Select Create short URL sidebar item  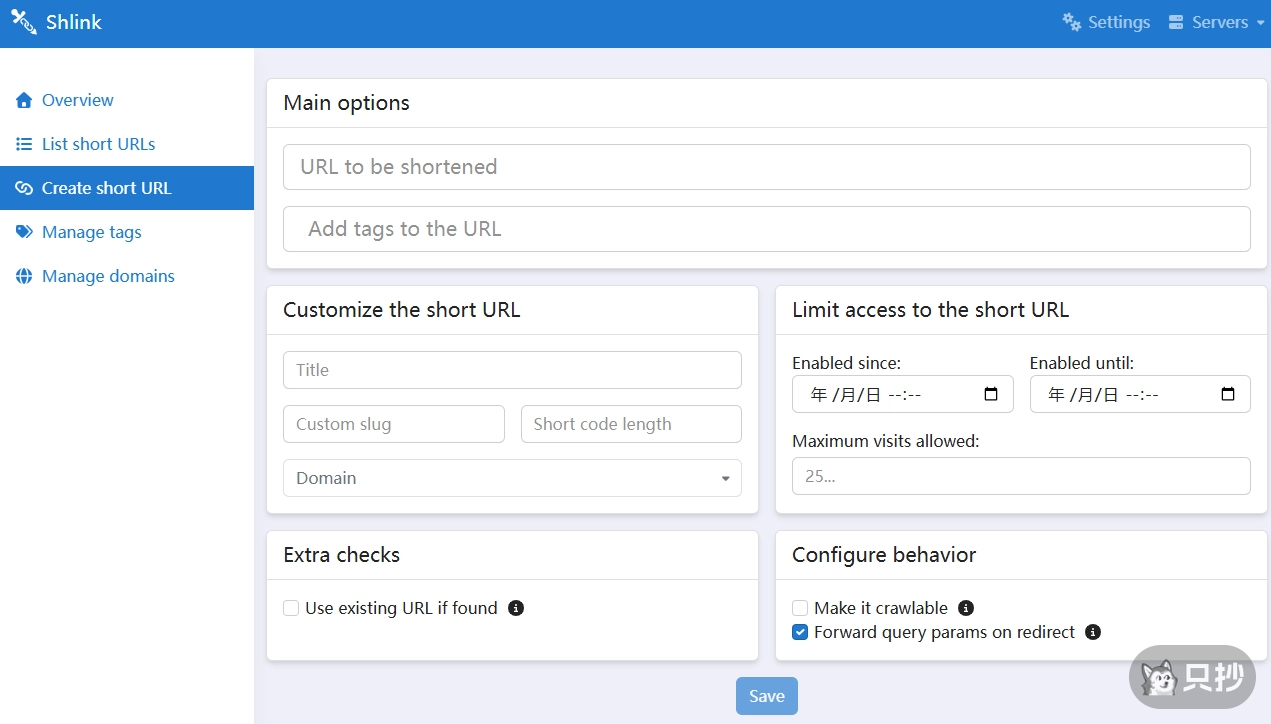106,188
